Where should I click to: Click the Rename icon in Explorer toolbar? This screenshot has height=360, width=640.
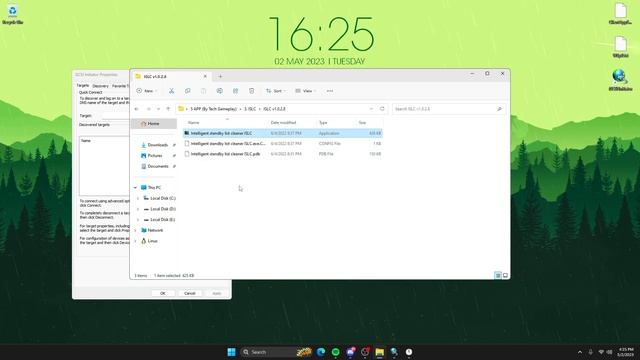coord(220,91)
